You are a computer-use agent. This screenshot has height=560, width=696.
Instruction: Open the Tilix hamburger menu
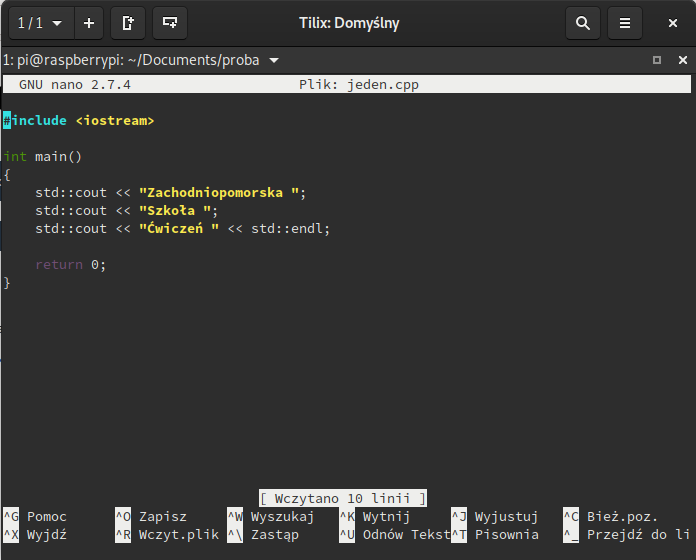coord(625,23)
